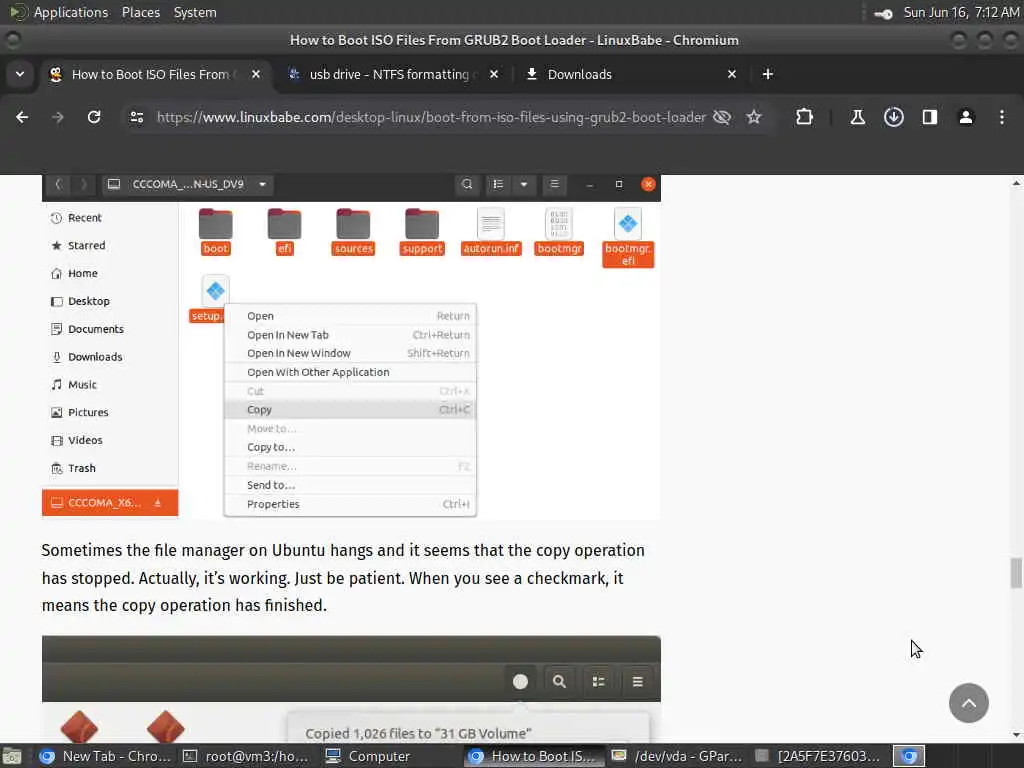The height and width of the screenshot is (768, 1024).
Task: Click the page vertical scrollbar thumb
Action: click(x=1016, y=573)
